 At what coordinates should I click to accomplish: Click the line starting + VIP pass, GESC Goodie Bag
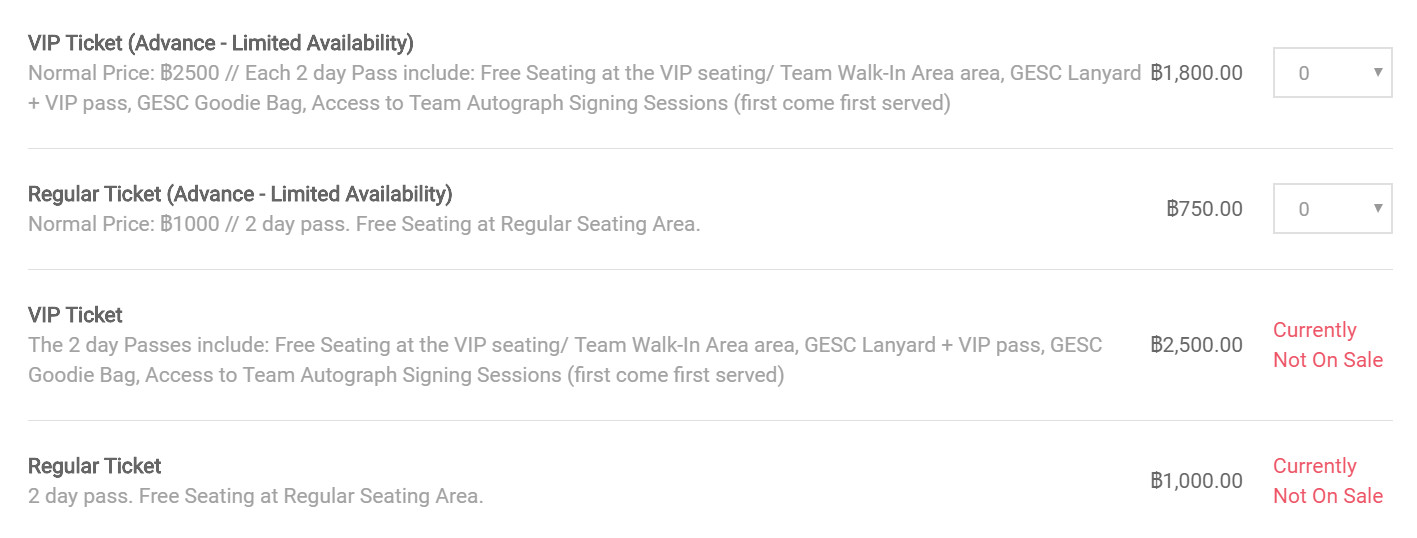pos(489,103)
